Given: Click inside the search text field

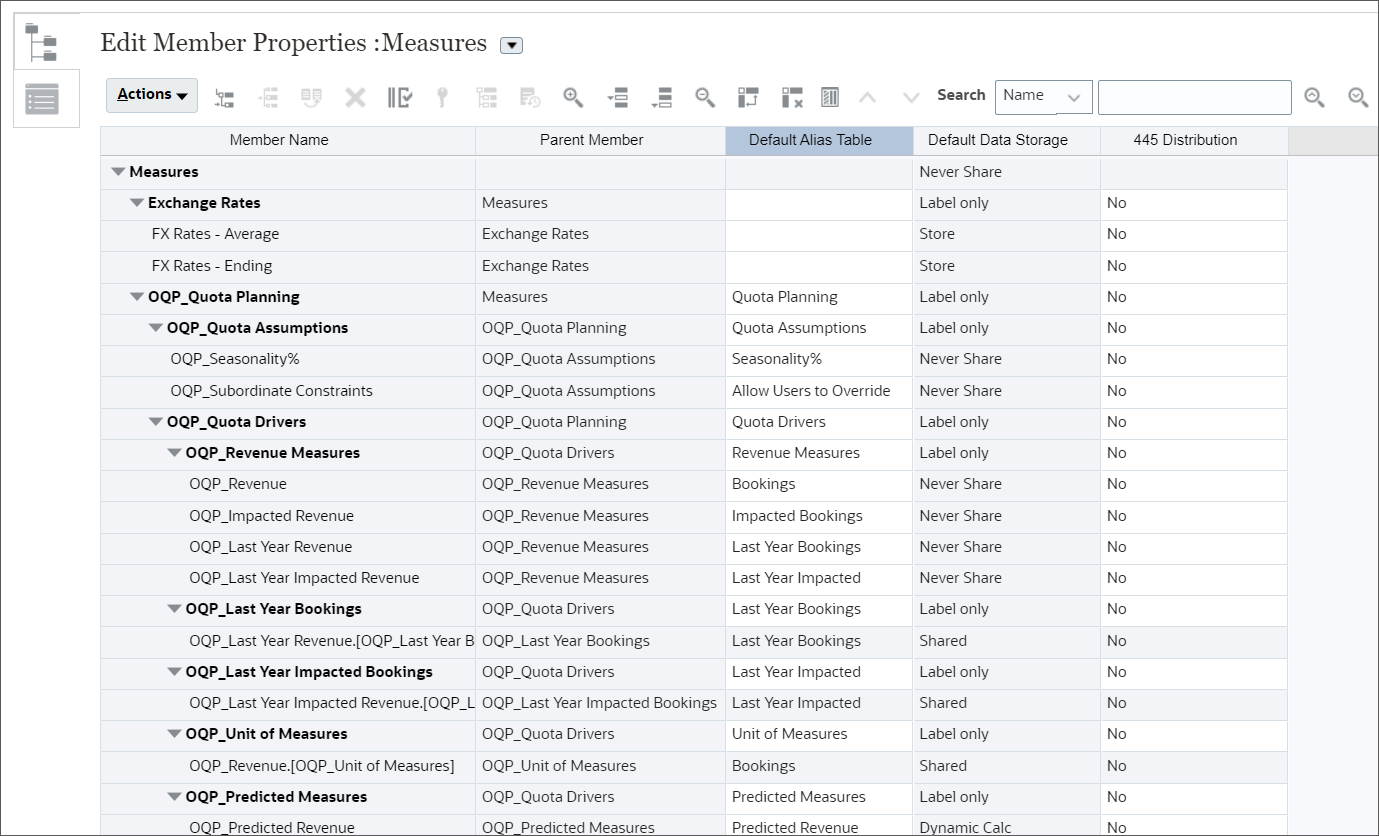Looking at the screenshot, I should (1194, 96).
